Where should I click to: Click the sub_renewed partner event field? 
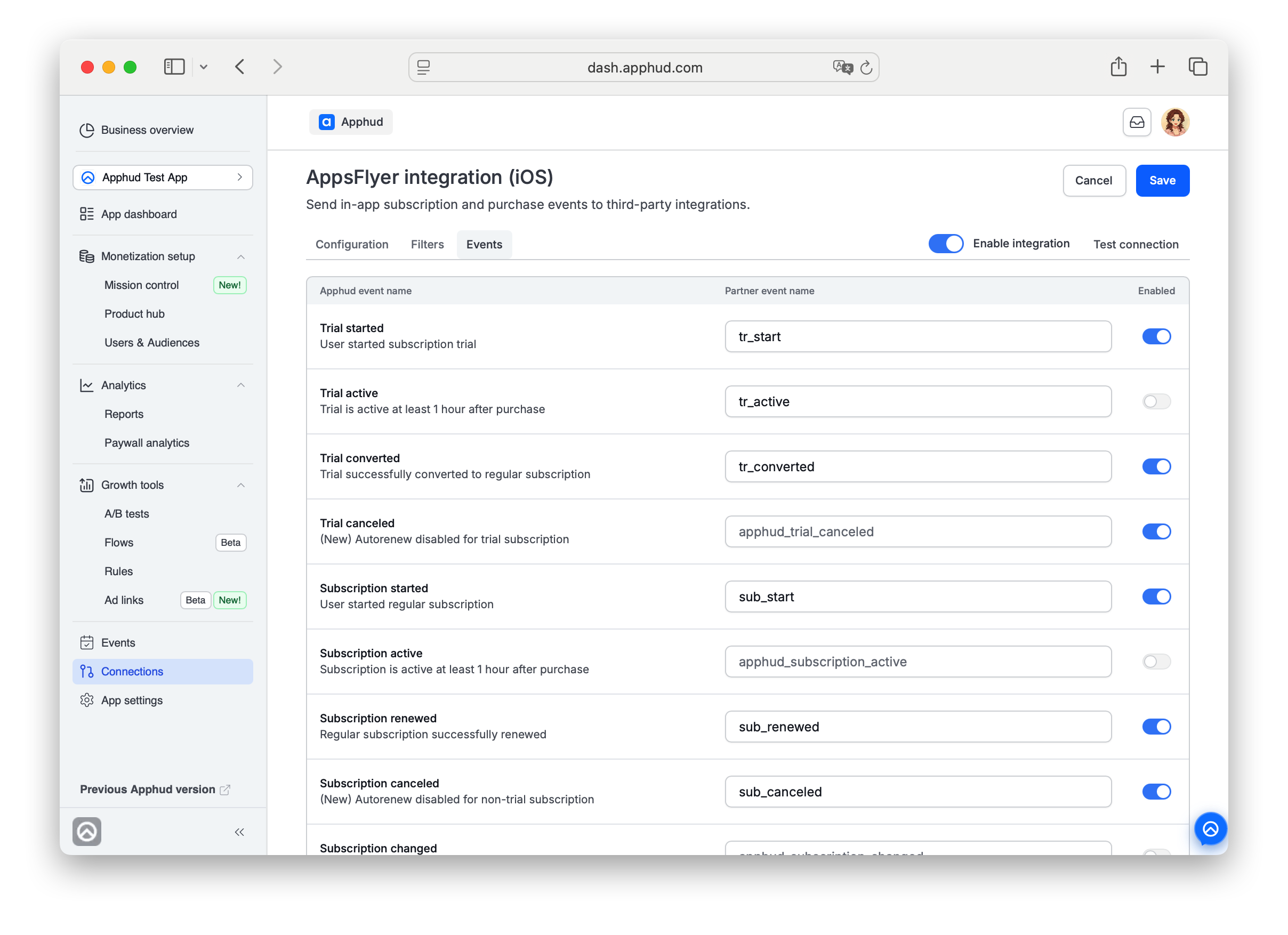917,727
